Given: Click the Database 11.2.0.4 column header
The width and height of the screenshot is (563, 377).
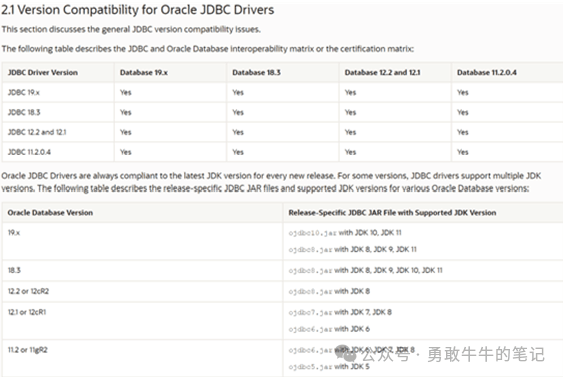Looking at the screenshot, I should [x=487, y=73].
